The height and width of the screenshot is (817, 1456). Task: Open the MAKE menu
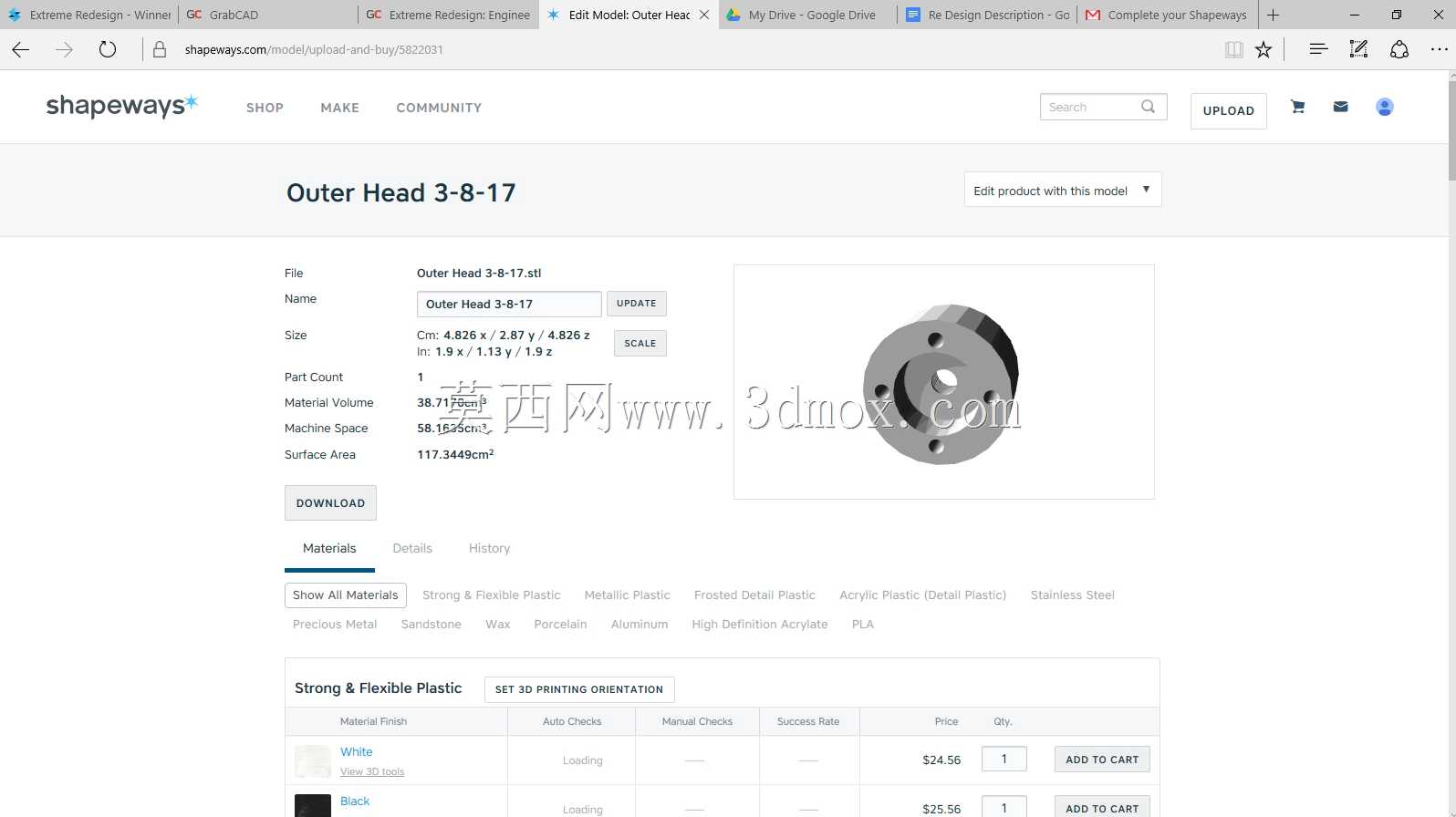339,108
